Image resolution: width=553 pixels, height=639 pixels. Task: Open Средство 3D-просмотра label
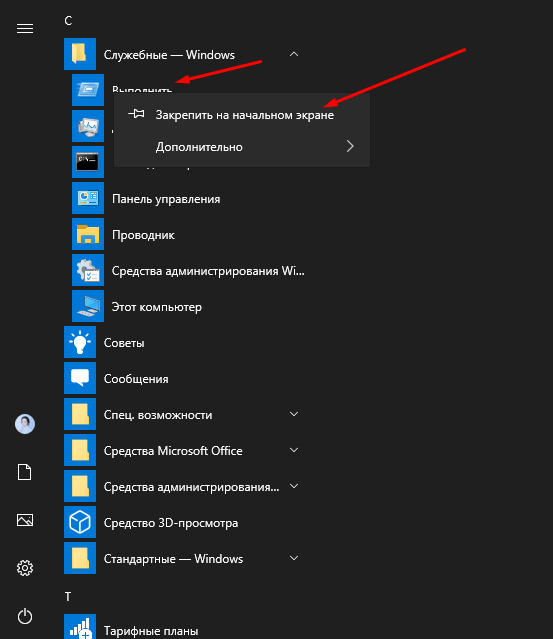[x=171, y=523]
